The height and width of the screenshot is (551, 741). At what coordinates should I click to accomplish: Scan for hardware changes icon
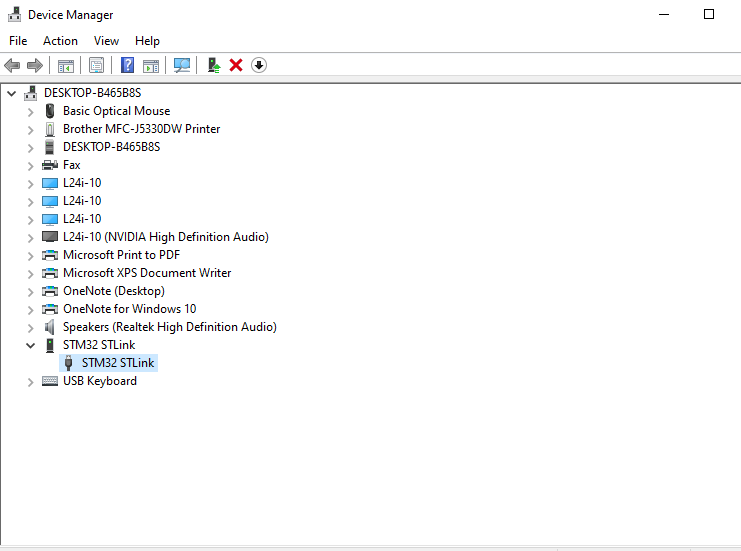coord(182,65)
